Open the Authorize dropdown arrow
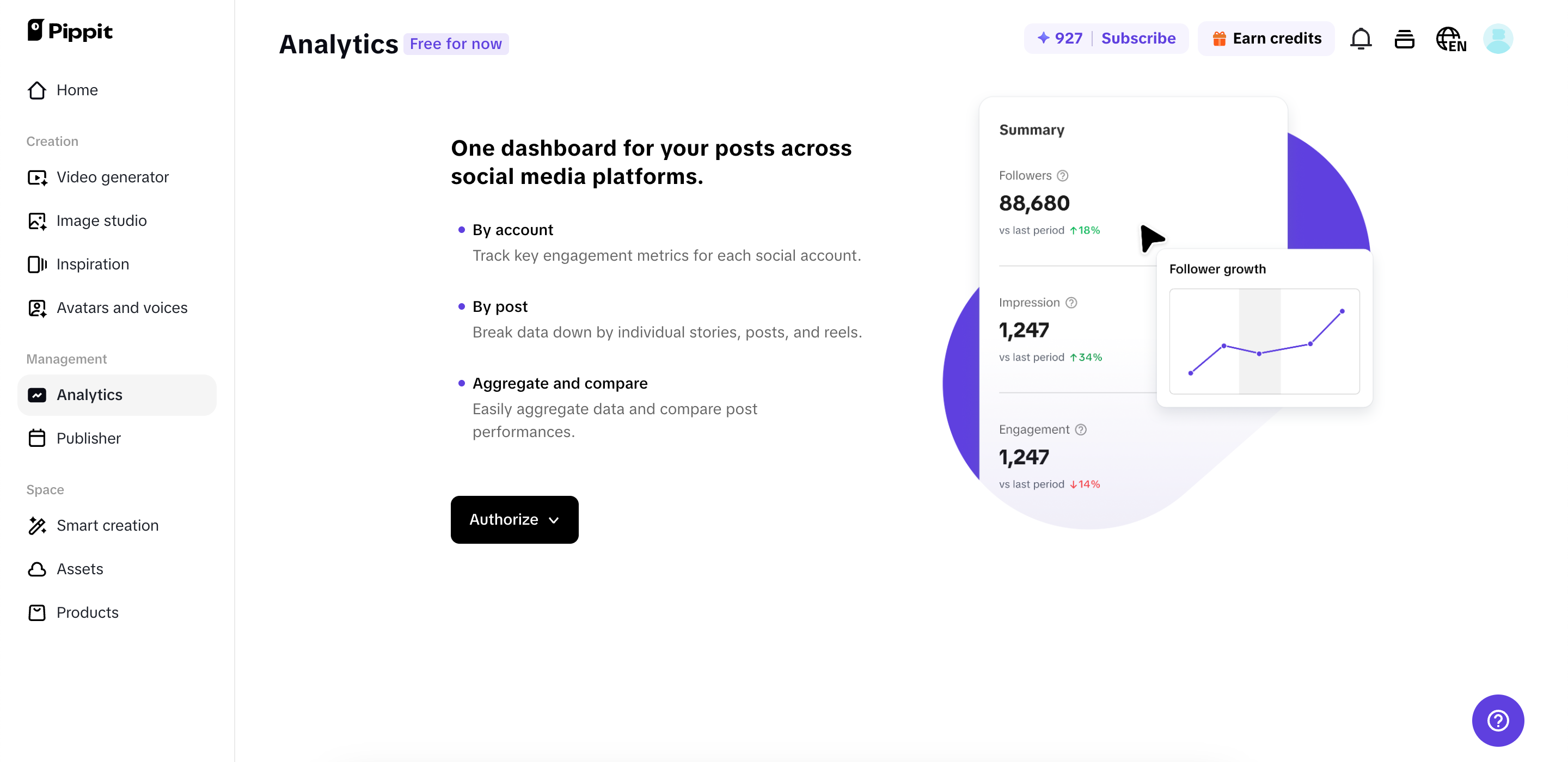 point(553,520)
